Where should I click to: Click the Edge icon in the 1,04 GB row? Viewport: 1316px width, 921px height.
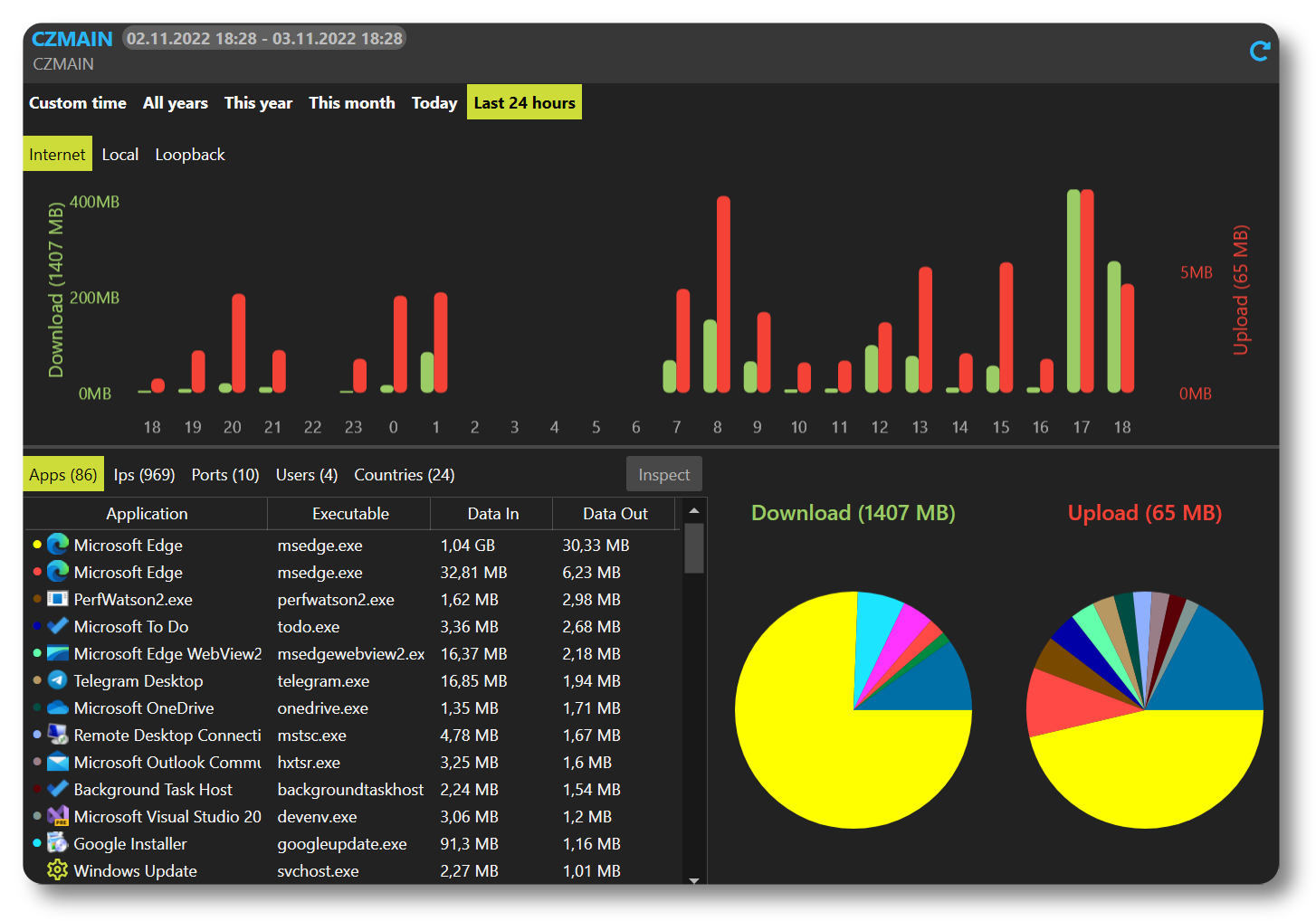58,545
